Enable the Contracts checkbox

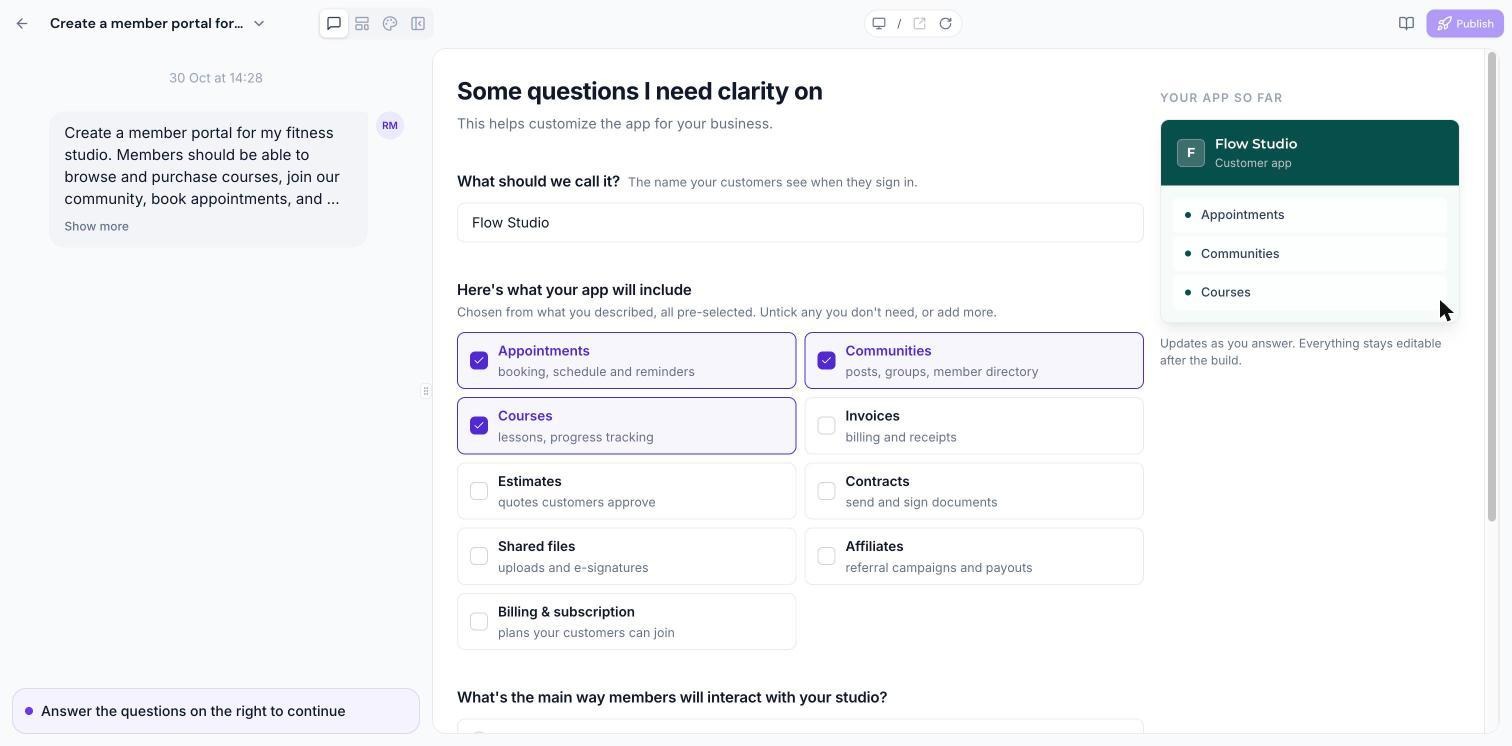click(826, 491)
